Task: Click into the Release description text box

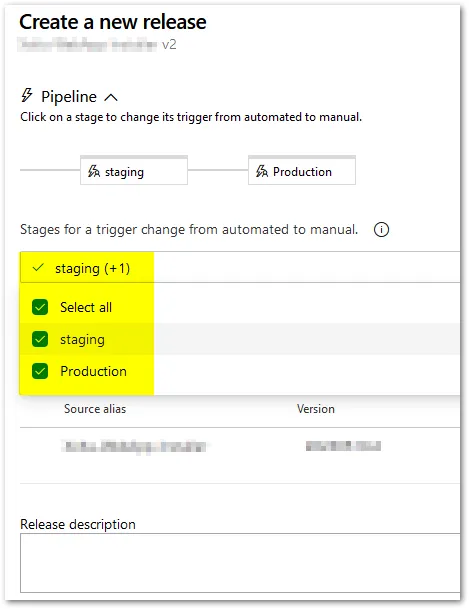Action: 240,563
